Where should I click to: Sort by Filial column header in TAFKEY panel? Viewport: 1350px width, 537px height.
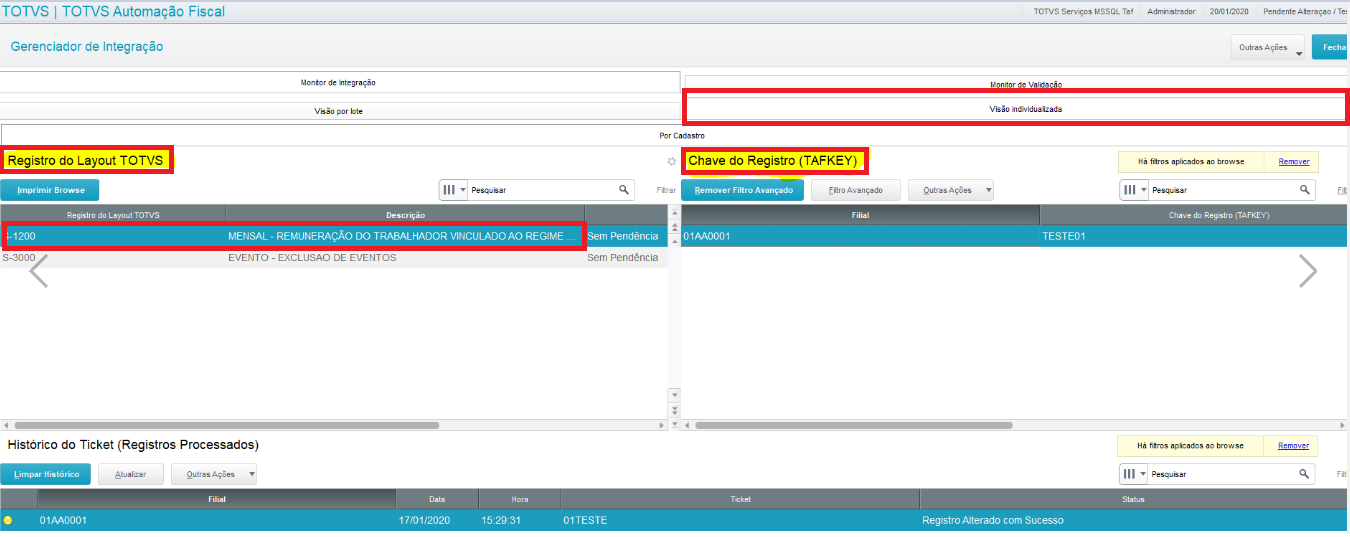[860, 215]
